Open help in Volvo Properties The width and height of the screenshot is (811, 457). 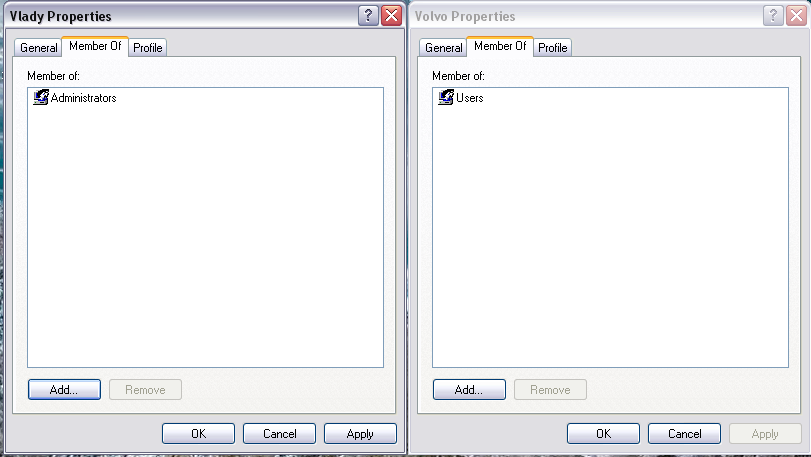tap(773, 16)
